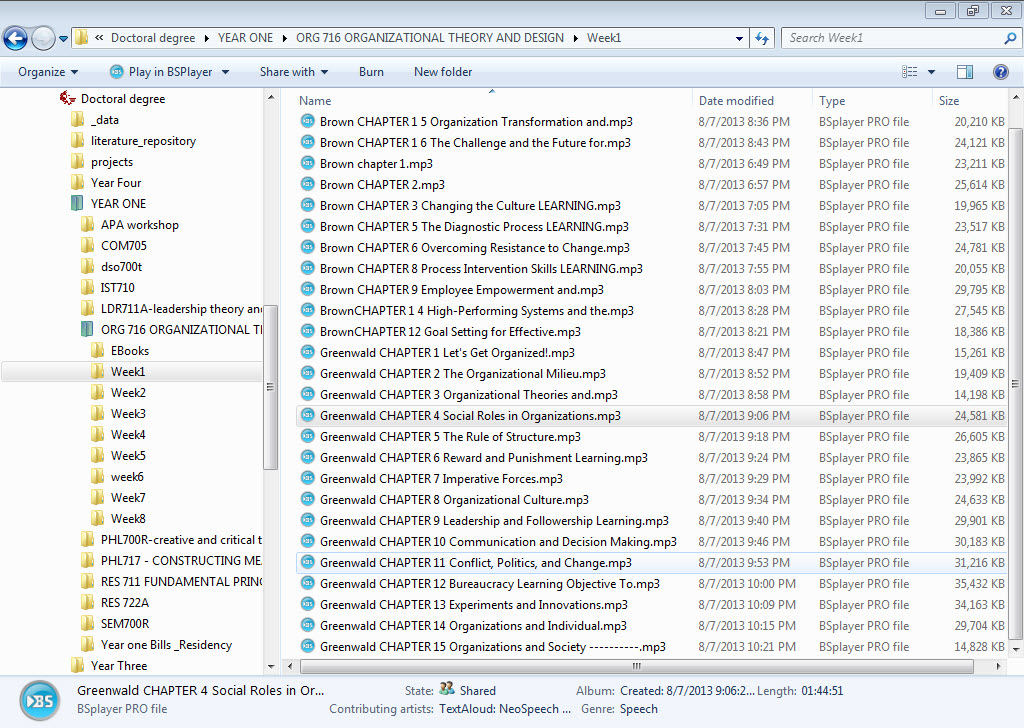Select the APA workshop folder

coord(139,225)
